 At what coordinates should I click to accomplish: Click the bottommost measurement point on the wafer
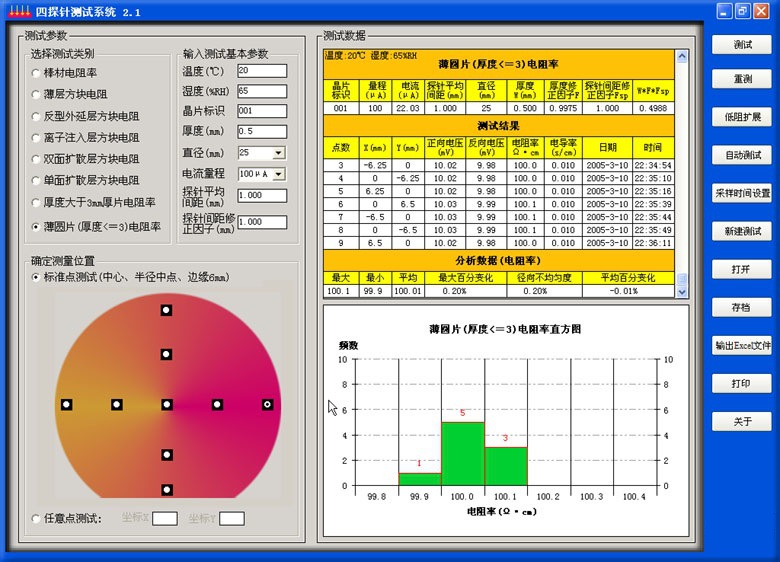click(167, 490)
